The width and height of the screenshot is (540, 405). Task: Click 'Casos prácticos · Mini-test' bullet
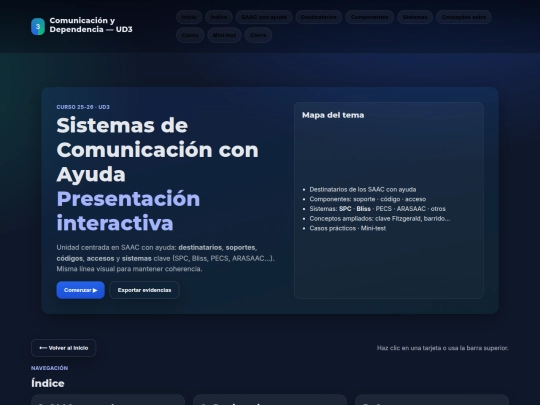[347, 228]
